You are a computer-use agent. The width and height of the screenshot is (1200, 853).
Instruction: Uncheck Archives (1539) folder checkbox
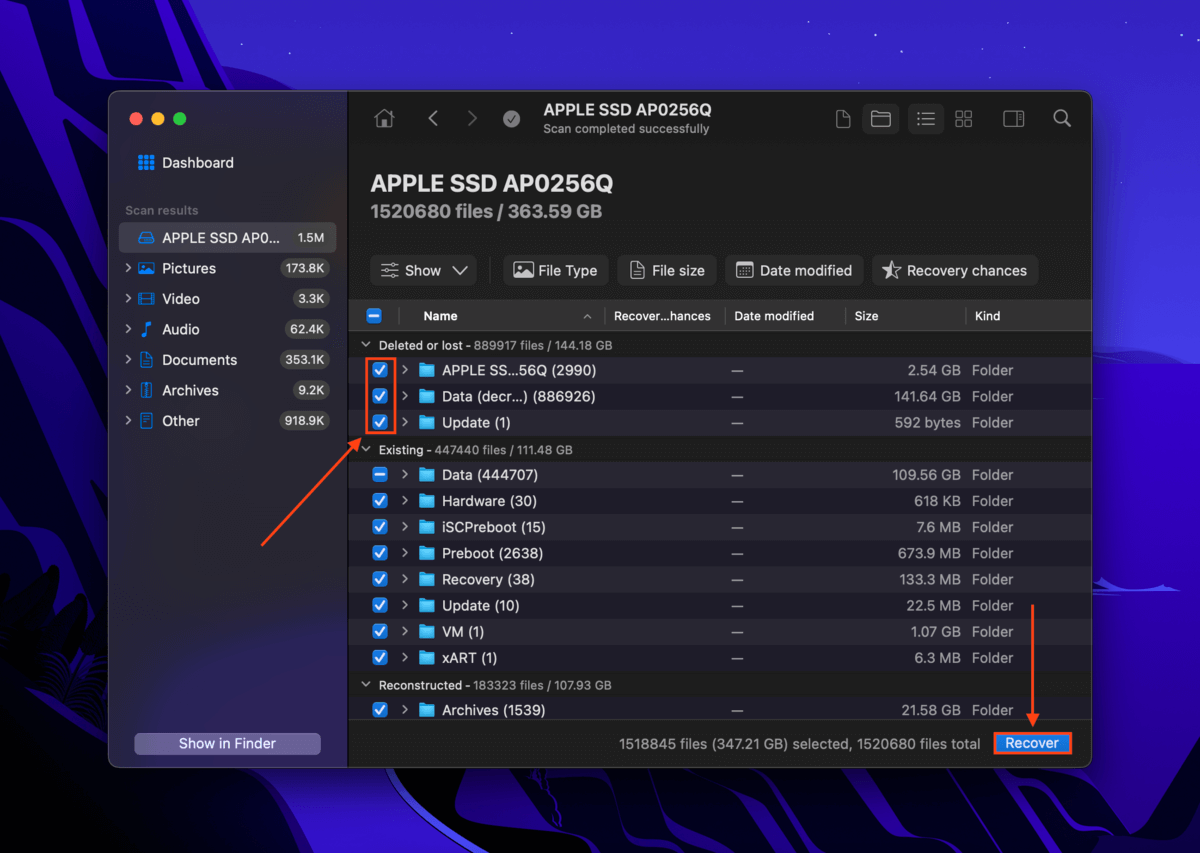point(380,710)
